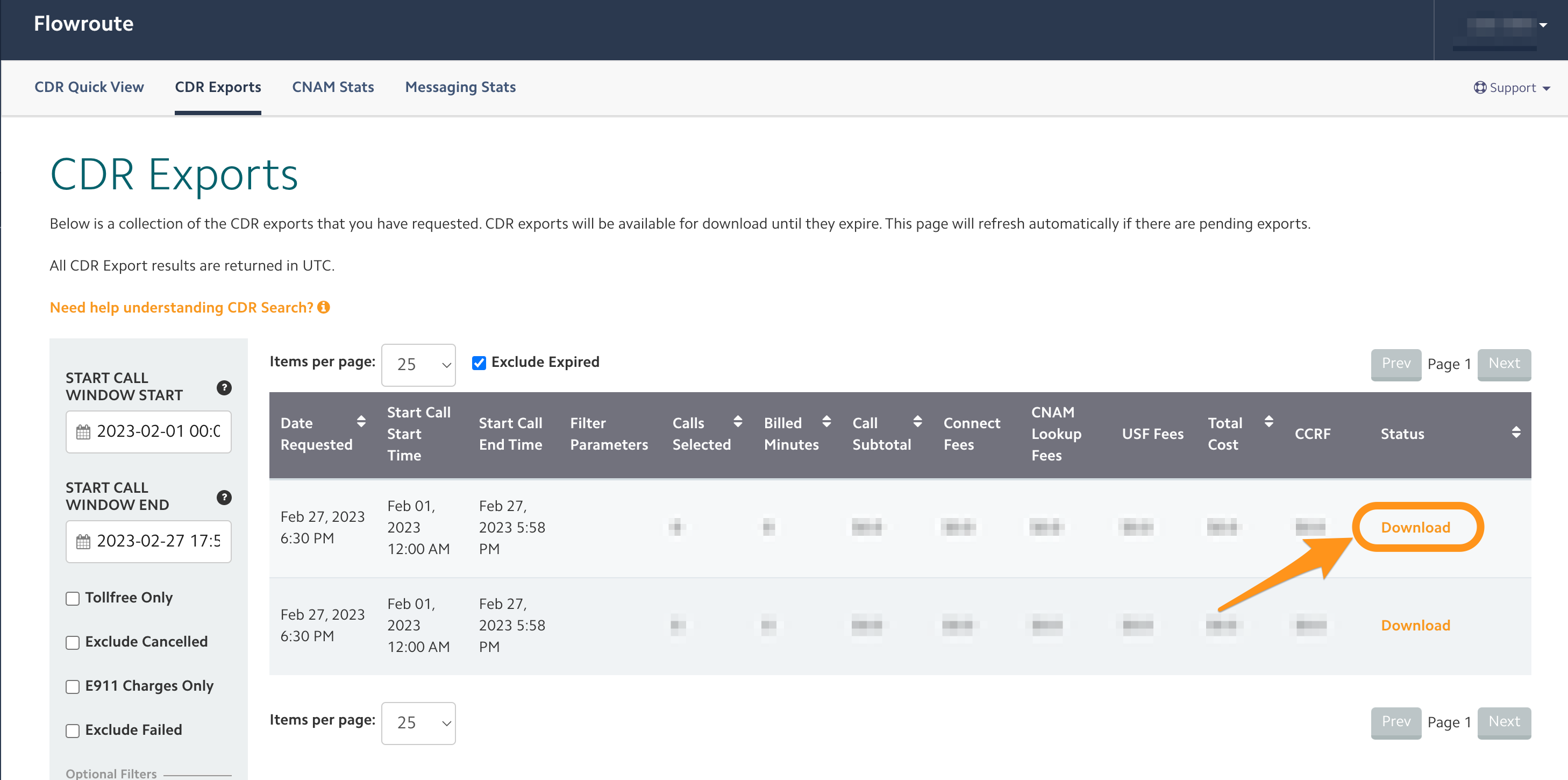
Task: Click the top 'Page 1' indicator
Action: coord(1449,364)
